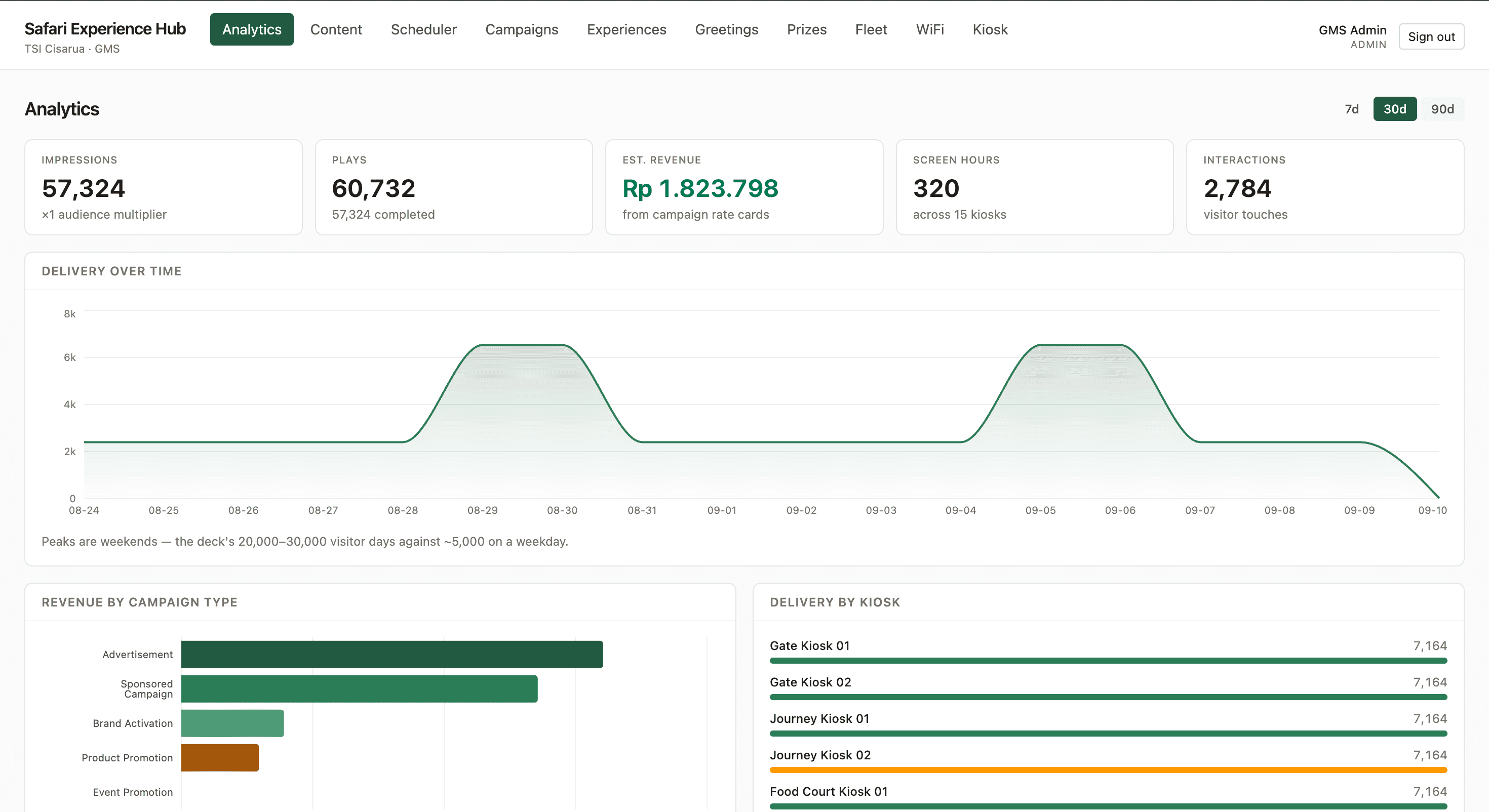Click the Sponsored Campaign revenue bar
Image resolution: width=1489 pixels, height=812 pixels.
point(359,688)
